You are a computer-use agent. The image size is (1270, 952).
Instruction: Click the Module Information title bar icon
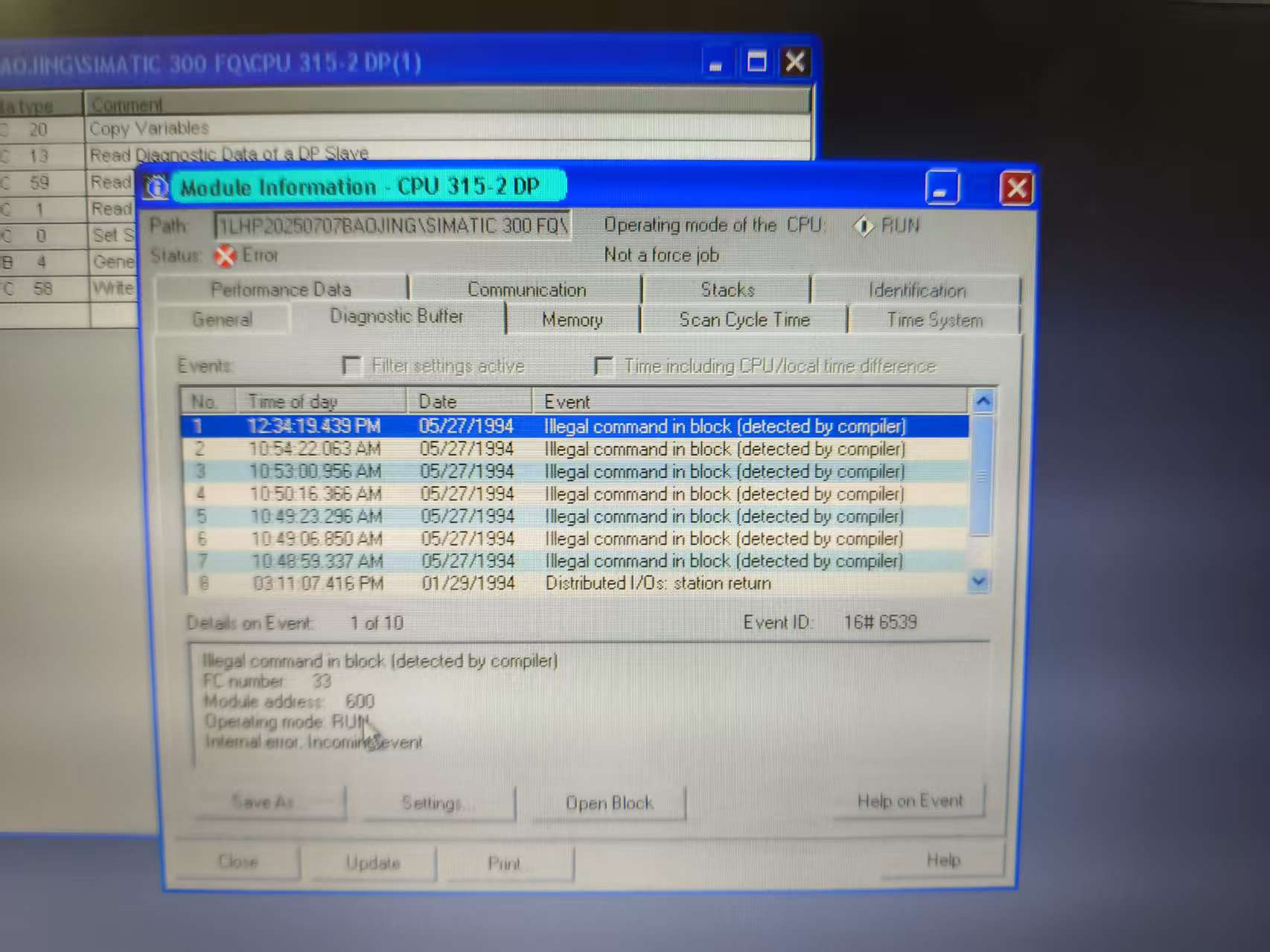(x=156, y=187)
